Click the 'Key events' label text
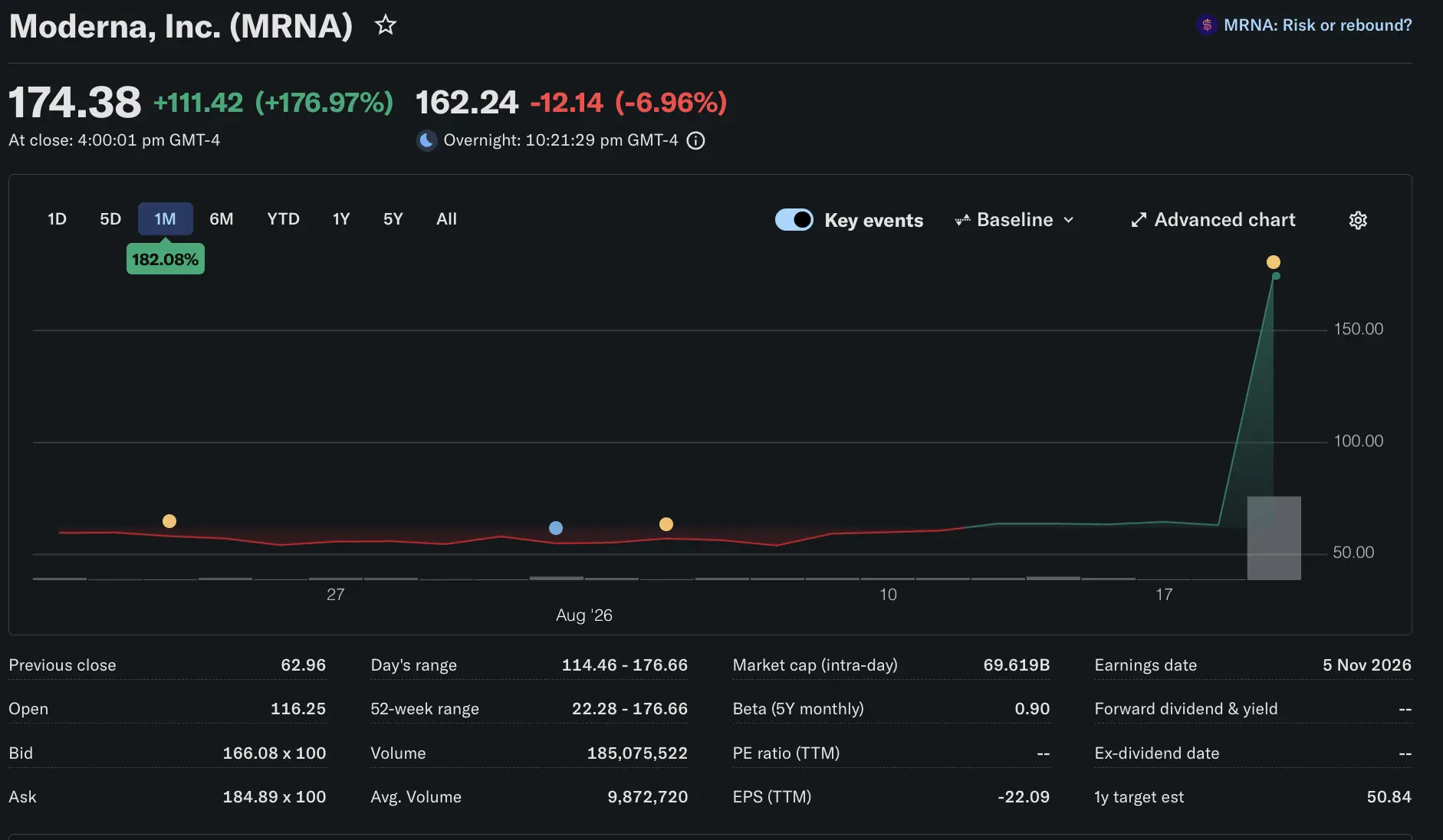 (x=873, y=220)
